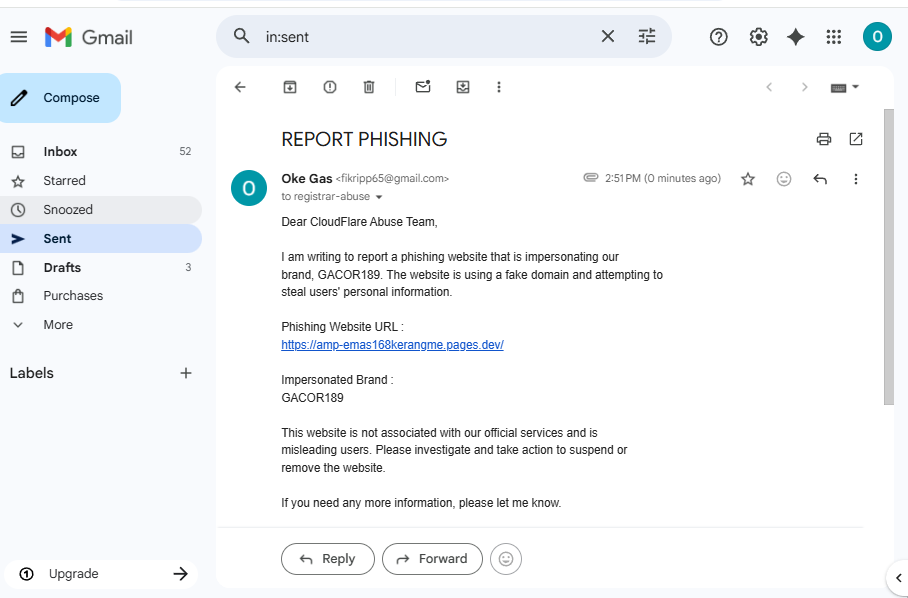Viewport: 908px width, 598px height.
Task: Open the Gemini sparkle icon
Action: [x=796, y=37]
